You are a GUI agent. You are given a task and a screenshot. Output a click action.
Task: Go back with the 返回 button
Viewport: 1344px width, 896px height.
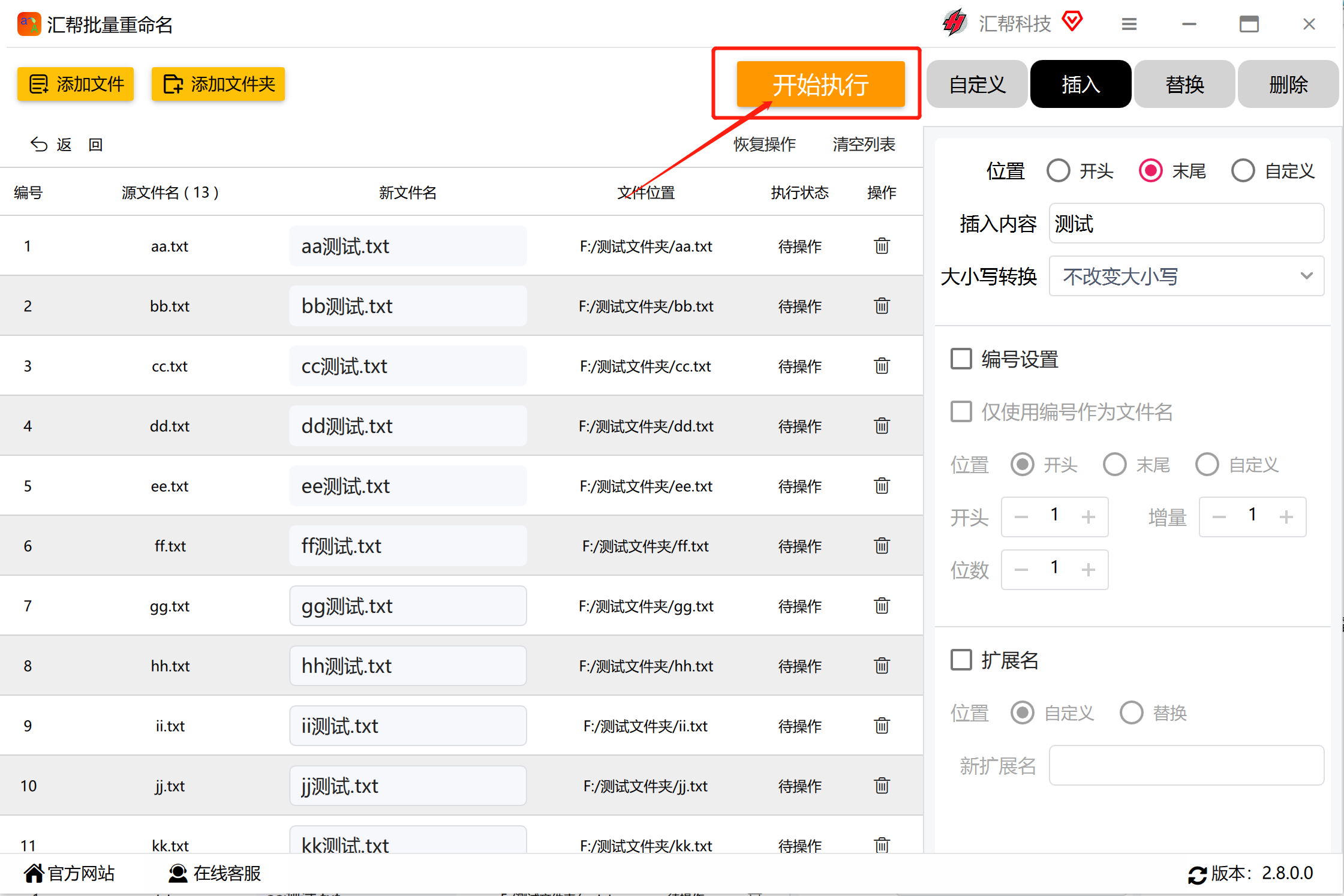click(67, 145)
